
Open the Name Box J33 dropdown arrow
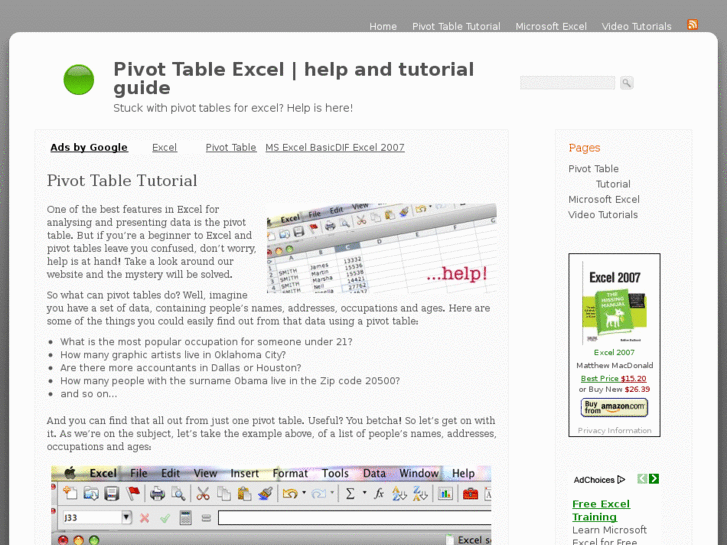pos(126,517)
